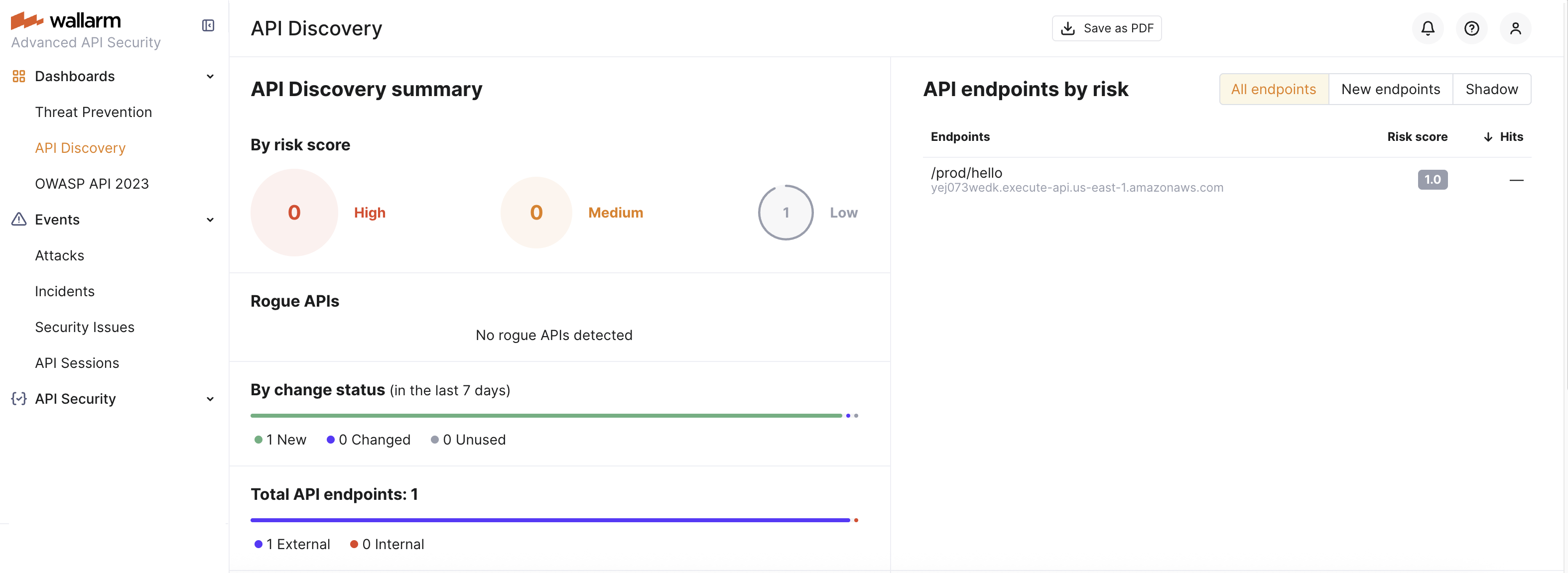Click the API Security code brackets icon
Image resolution: width=1568 pixels, height=573 pixels.
18,398
